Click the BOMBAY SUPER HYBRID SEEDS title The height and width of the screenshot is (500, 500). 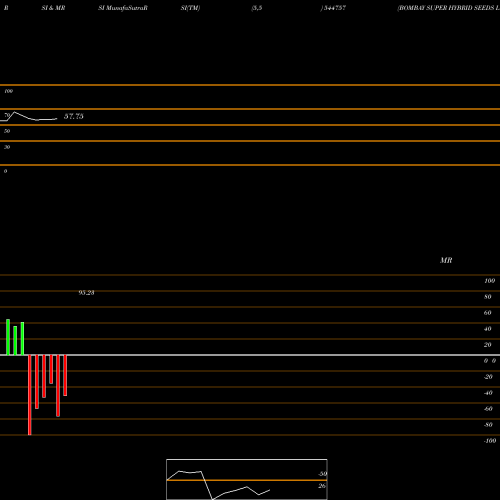(449, 8)
